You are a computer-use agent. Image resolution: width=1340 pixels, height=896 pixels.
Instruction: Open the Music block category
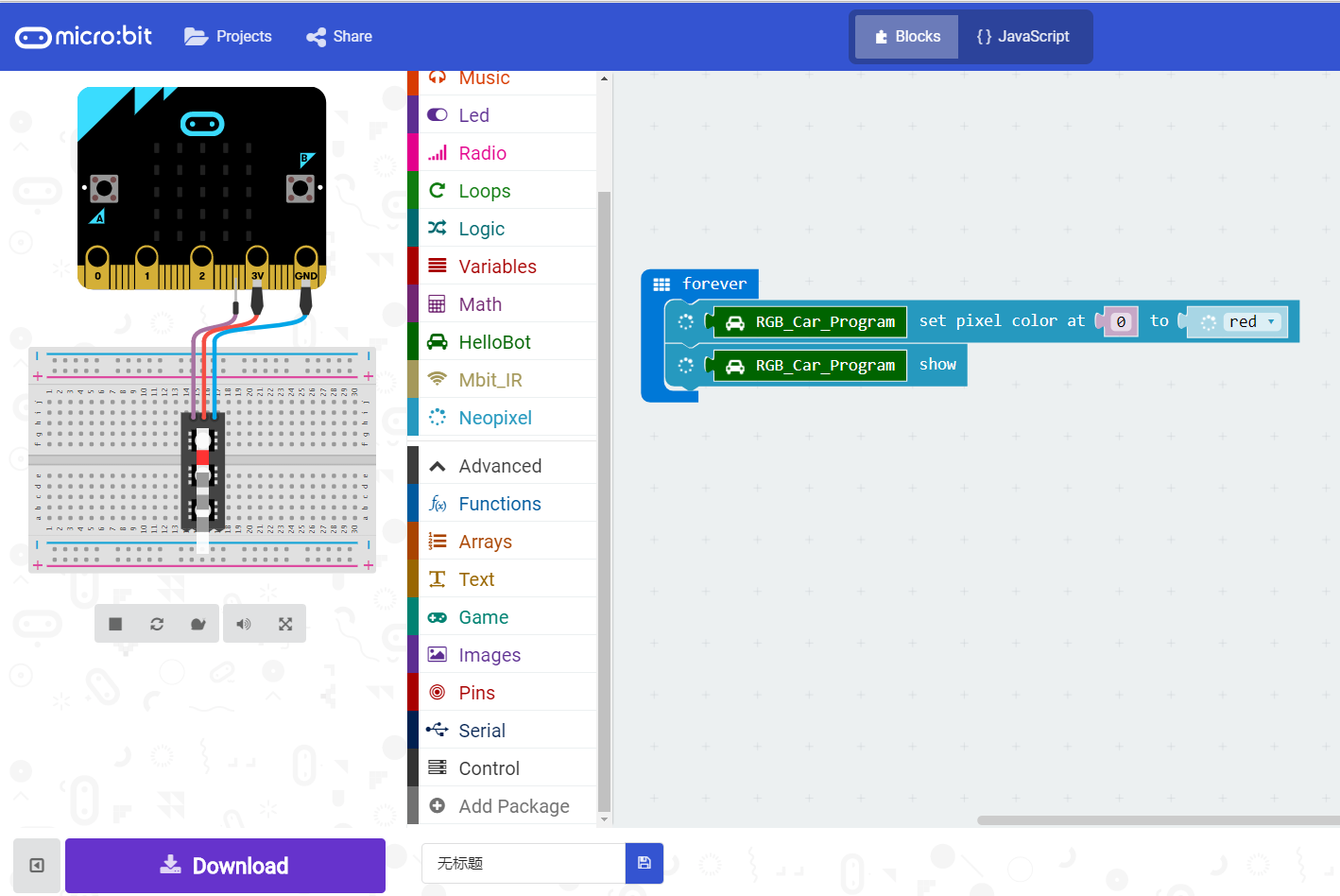(x=502, y=79)
